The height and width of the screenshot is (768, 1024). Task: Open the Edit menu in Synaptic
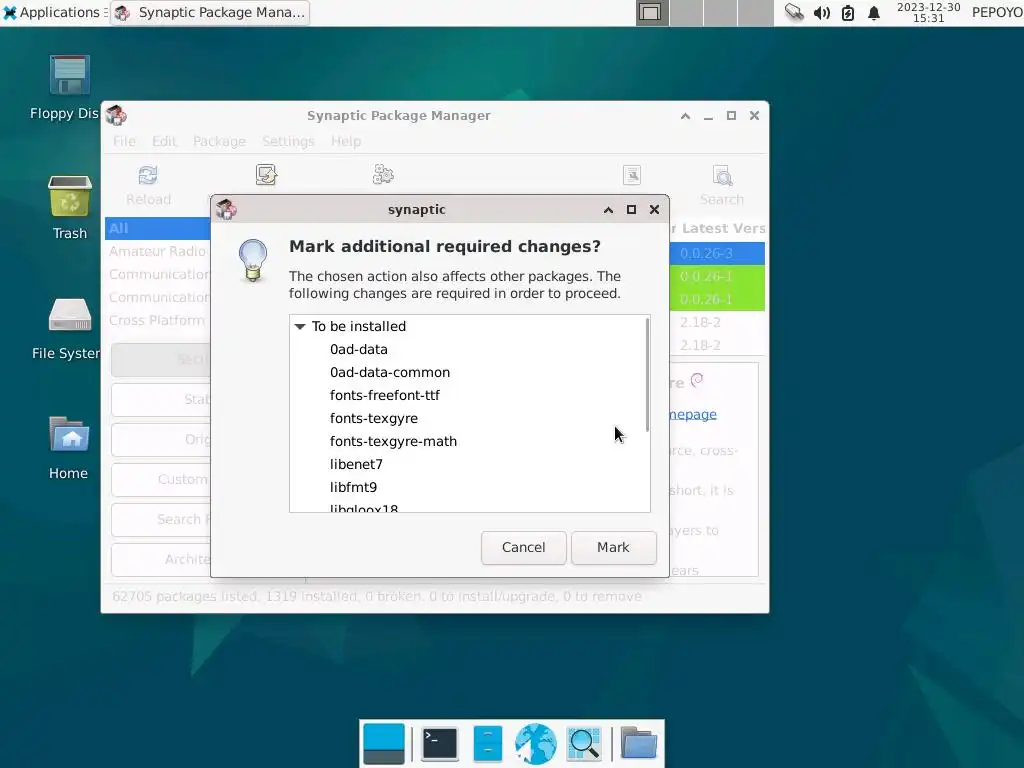[164, 141]
